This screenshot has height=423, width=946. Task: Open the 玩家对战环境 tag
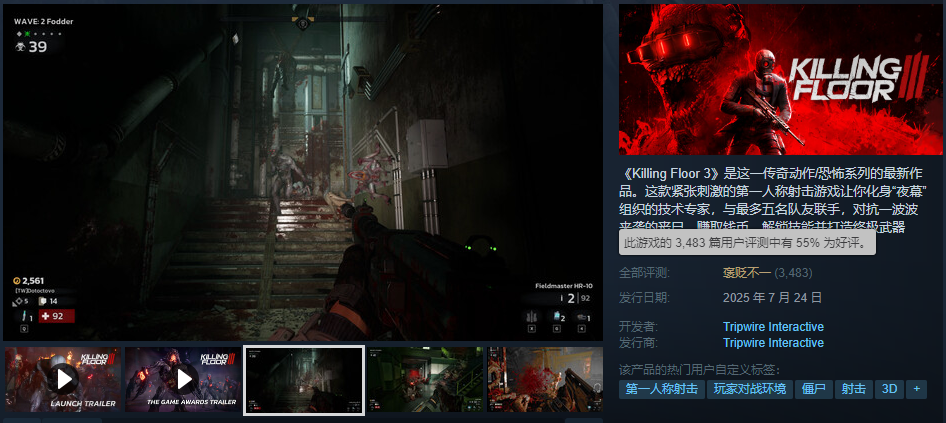(749, 389)
